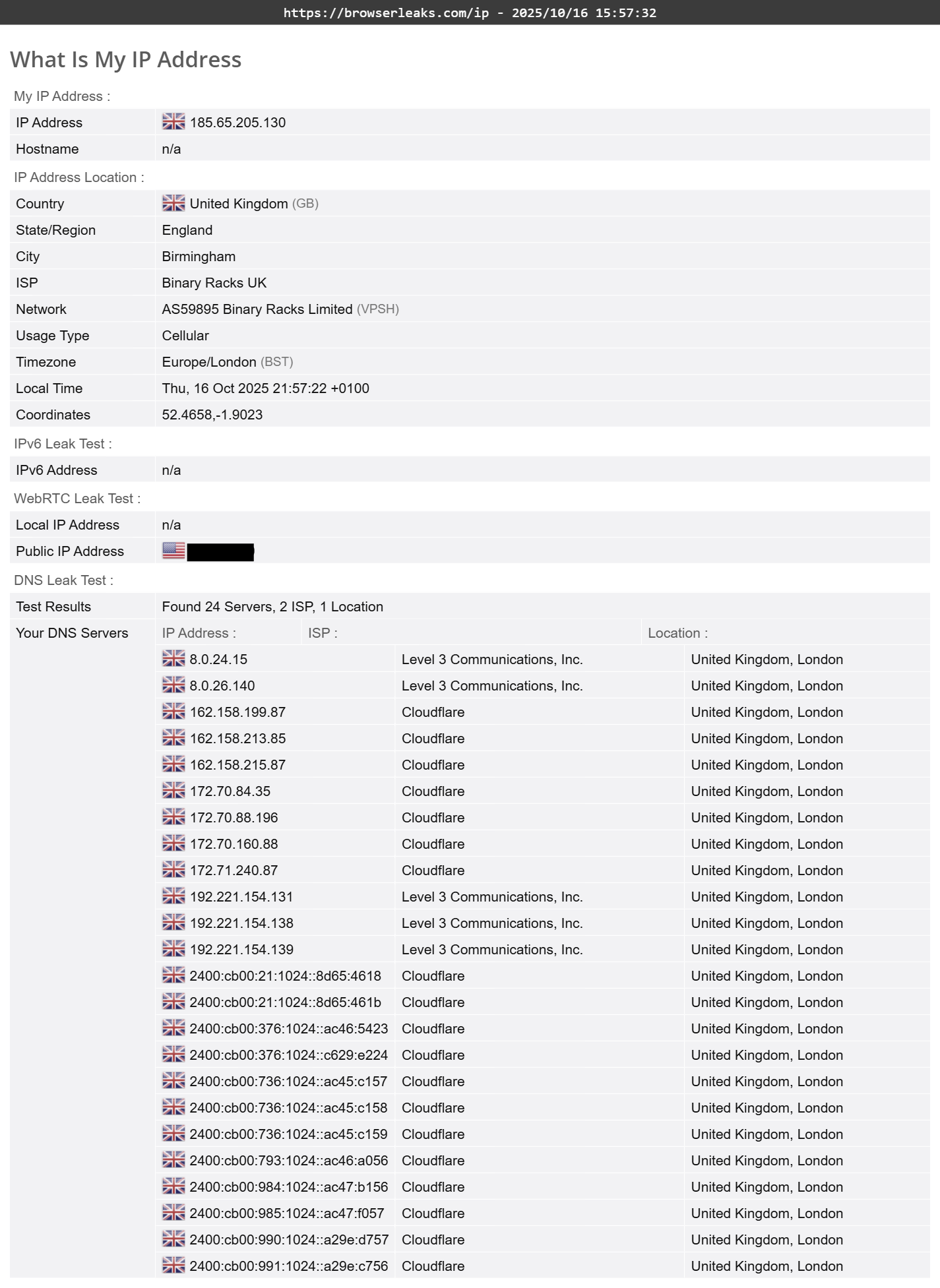This screenshot has height=1288, width=940.
Task: Click the flag next to 172.70.84.35
Action: pyautogui.click(x=173, y=791)
